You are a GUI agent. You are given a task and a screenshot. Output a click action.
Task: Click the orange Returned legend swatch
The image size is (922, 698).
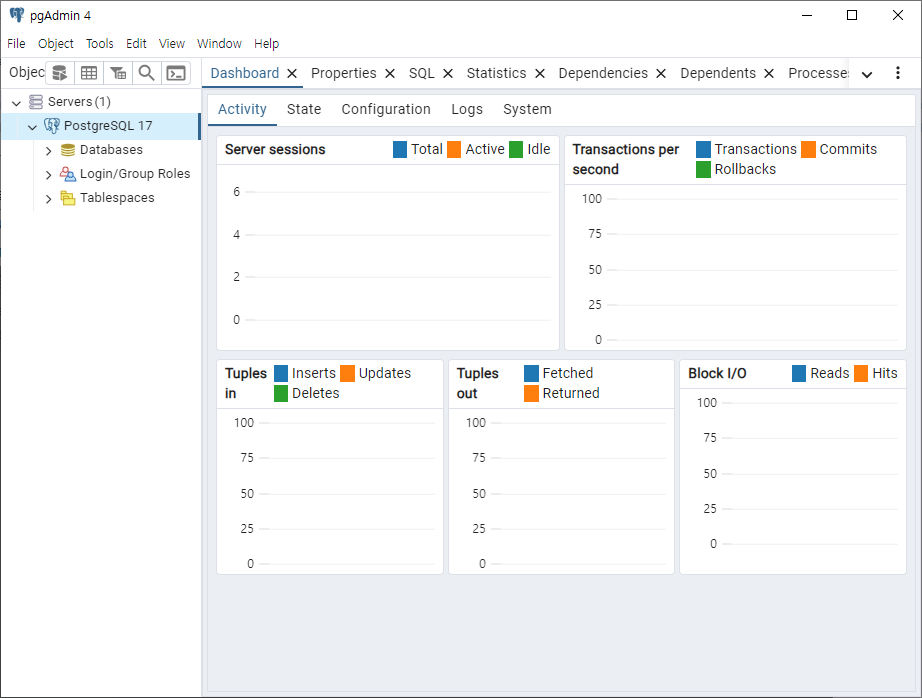pos(532,393)
